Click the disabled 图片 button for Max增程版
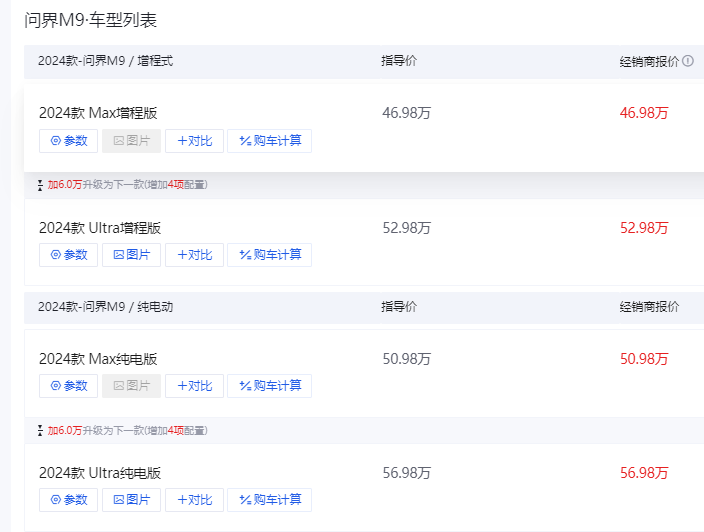This screenshot has width=704, height=532. click(131, 141)
